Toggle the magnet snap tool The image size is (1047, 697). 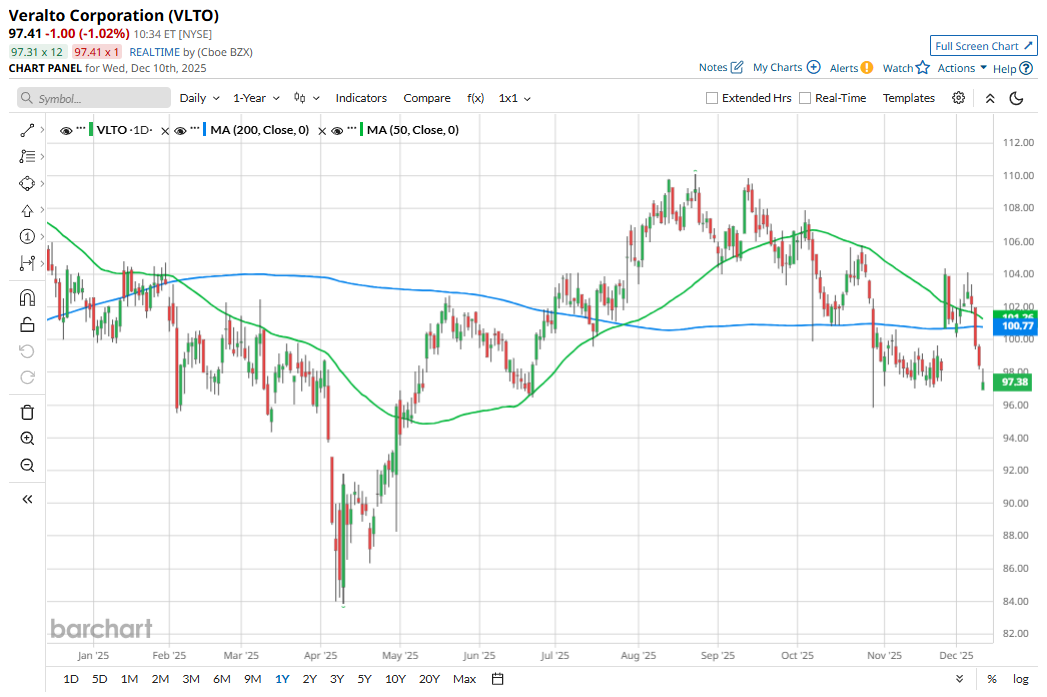(x=27, y=297)
